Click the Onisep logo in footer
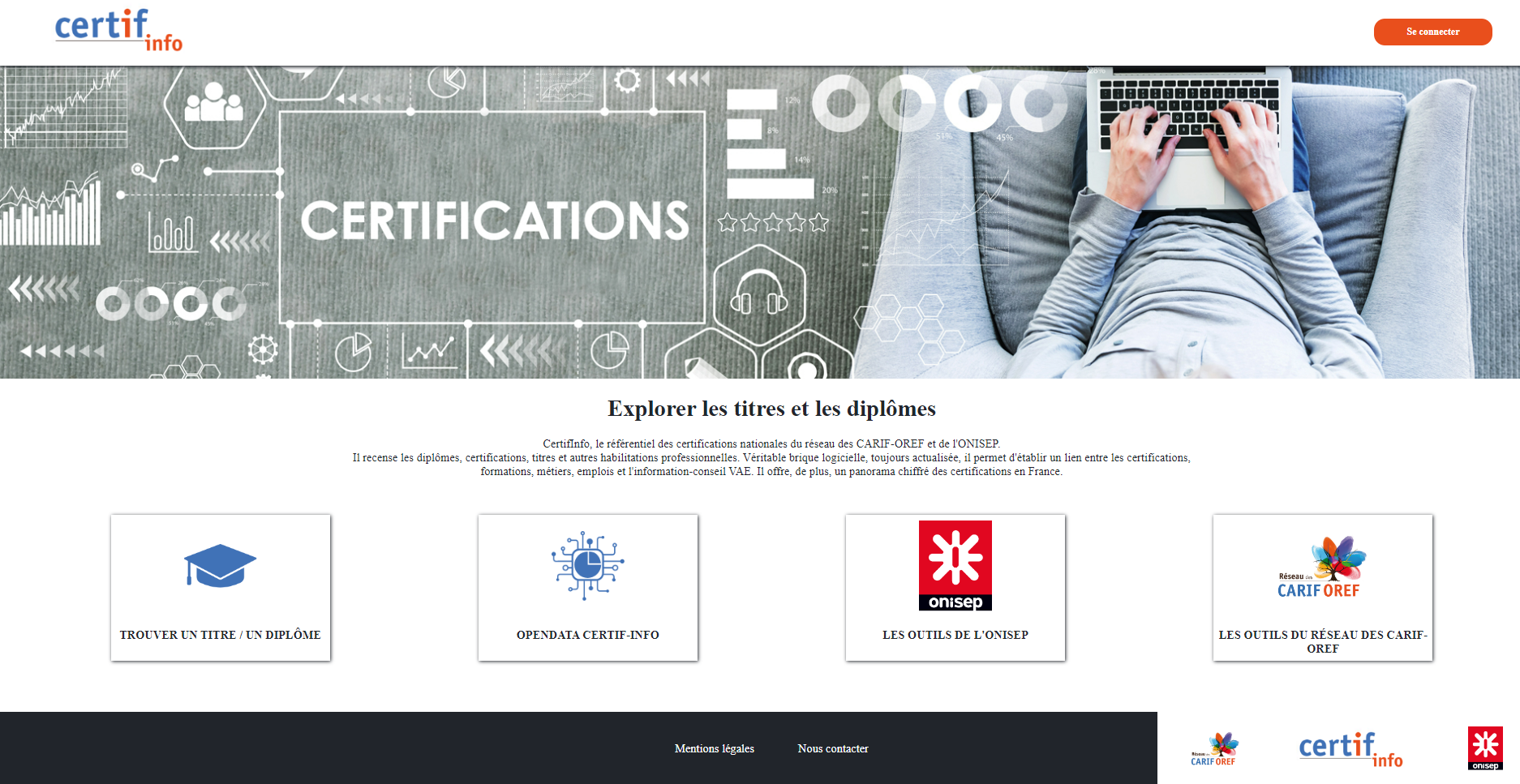 click(x=1485, y=748)
